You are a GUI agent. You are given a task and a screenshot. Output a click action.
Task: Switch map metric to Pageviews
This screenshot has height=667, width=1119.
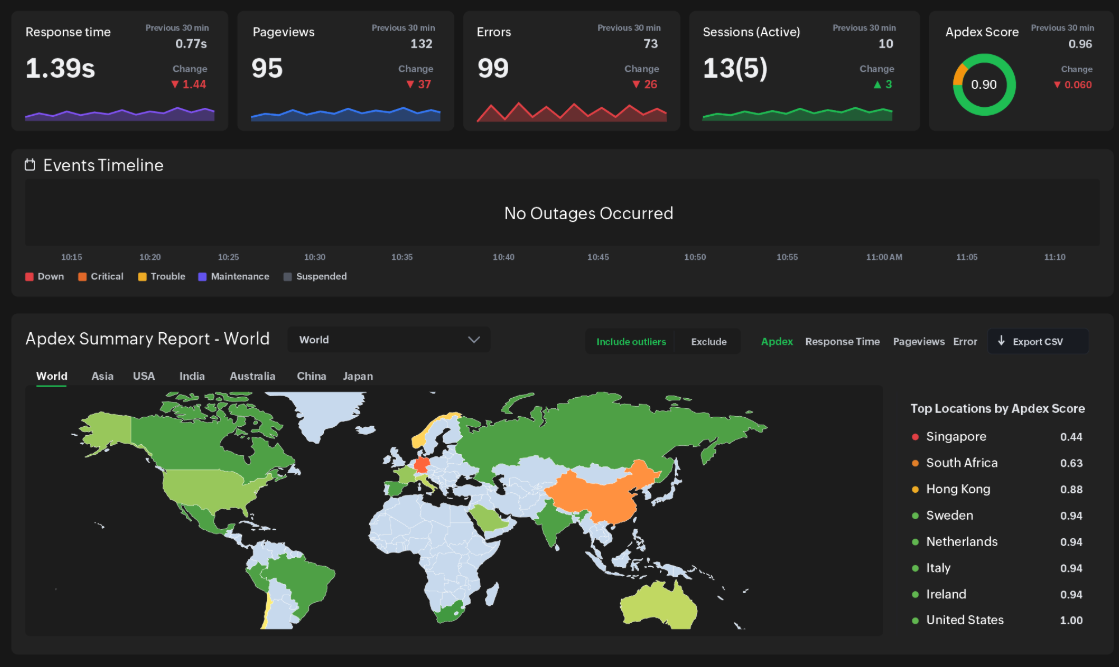tap(918, 342)
